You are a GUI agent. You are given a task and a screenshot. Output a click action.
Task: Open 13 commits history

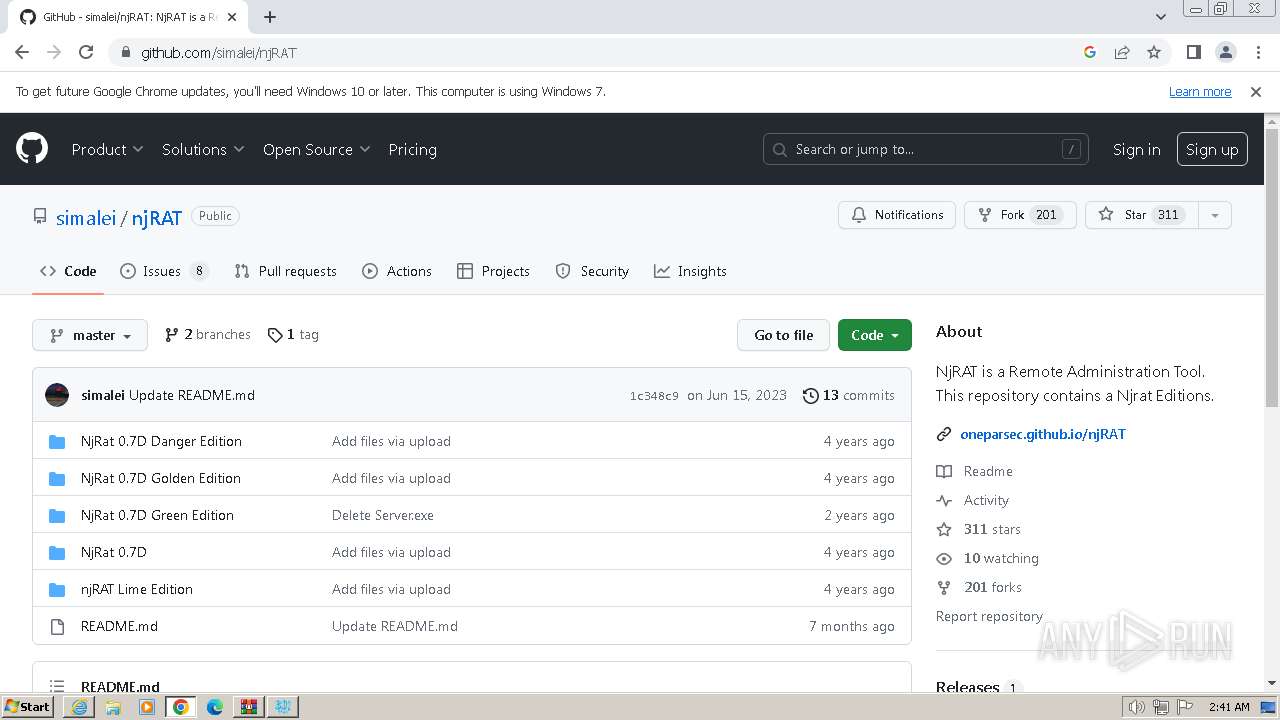(849, 395)
